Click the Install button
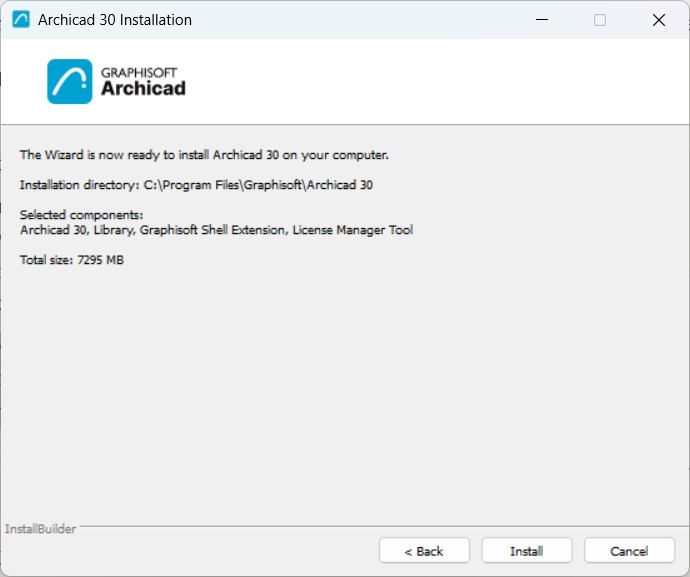The image size is (690, 577). tap(527, 550)
